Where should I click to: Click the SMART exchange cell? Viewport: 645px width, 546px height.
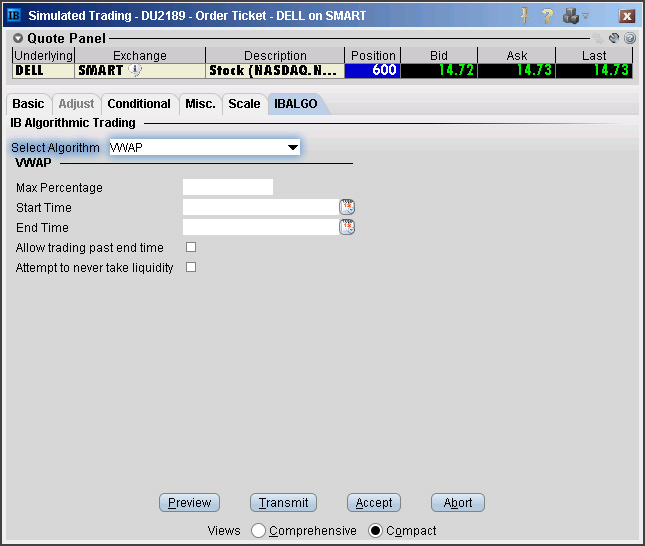tap(140, 70)
